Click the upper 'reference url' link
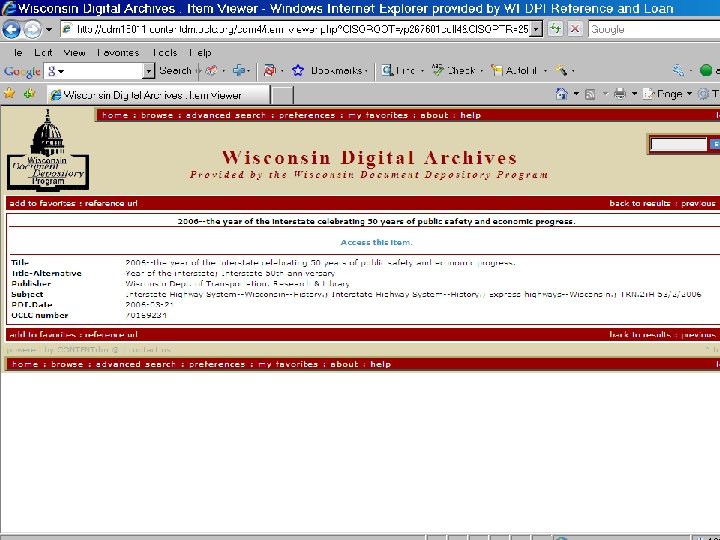 [x=111, y=203]
